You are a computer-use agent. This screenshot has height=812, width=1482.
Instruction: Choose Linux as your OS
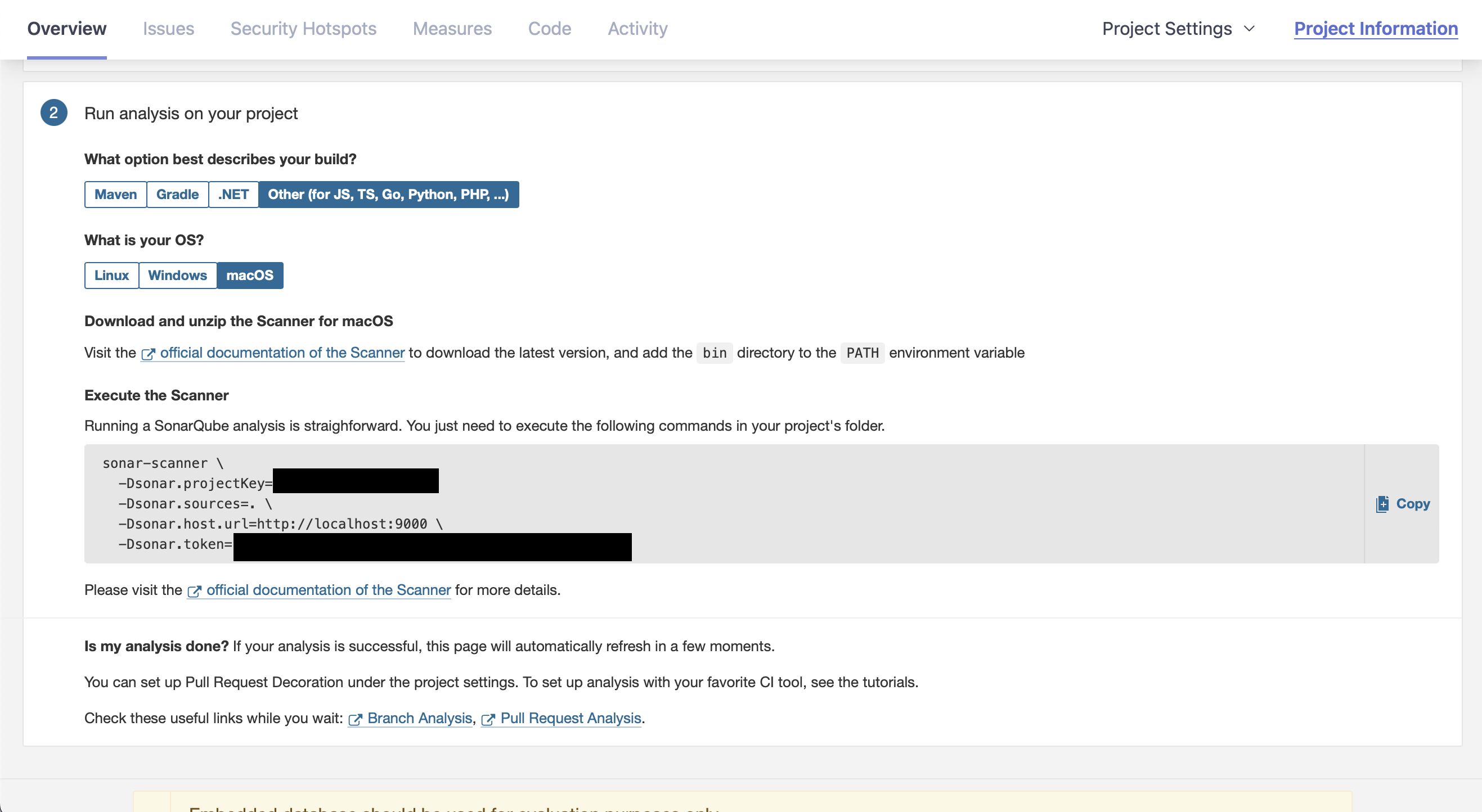[x=111, y=275]
